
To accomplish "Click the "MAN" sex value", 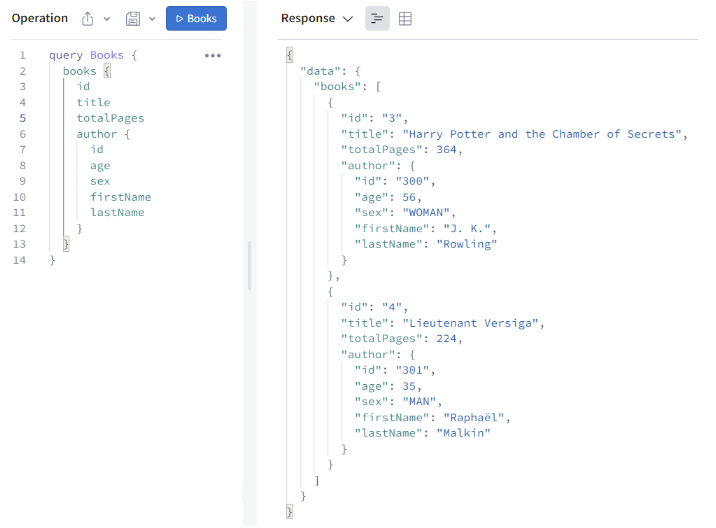I will click(x=419, y=401).
